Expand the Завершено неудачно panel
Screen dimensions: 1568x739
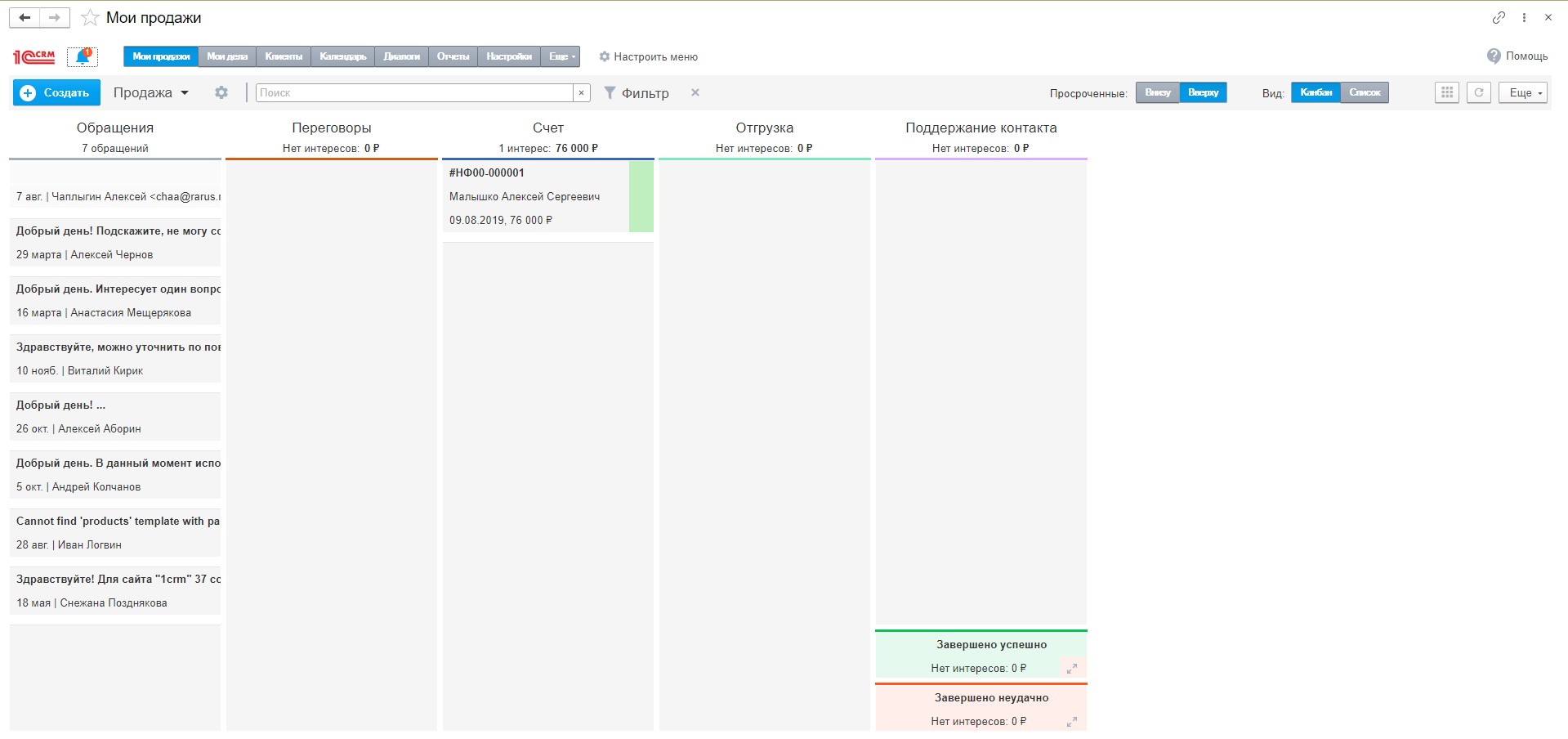[1071, 722]
